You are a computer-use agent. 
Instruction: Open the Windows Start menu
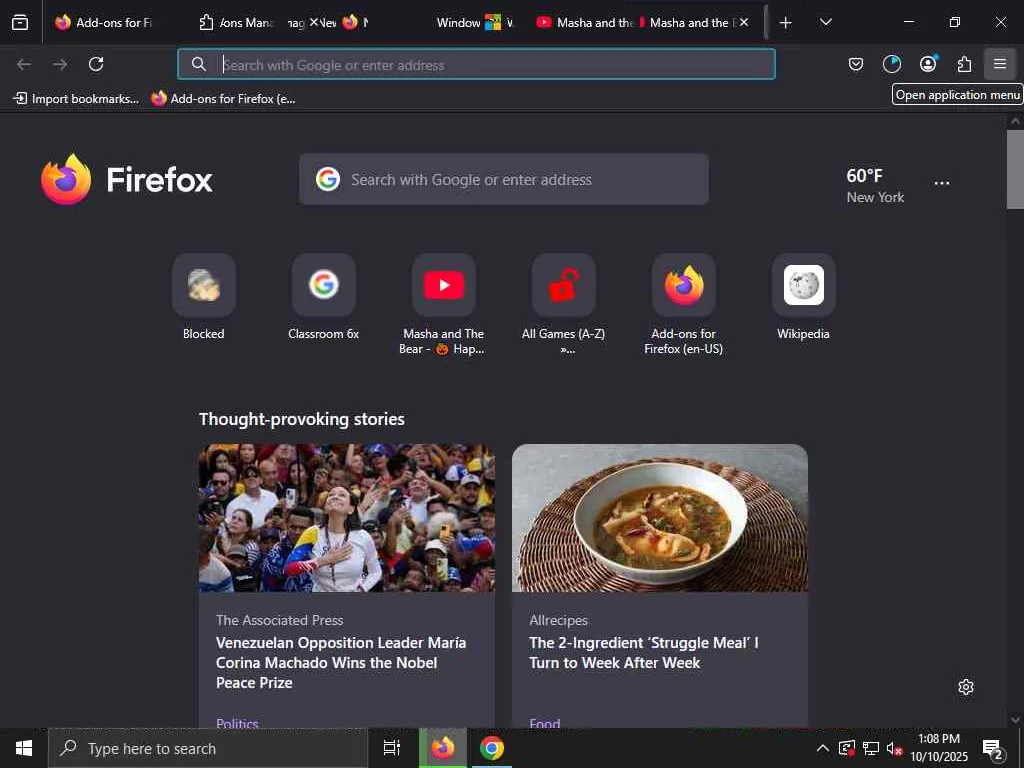tap(24, 748)
